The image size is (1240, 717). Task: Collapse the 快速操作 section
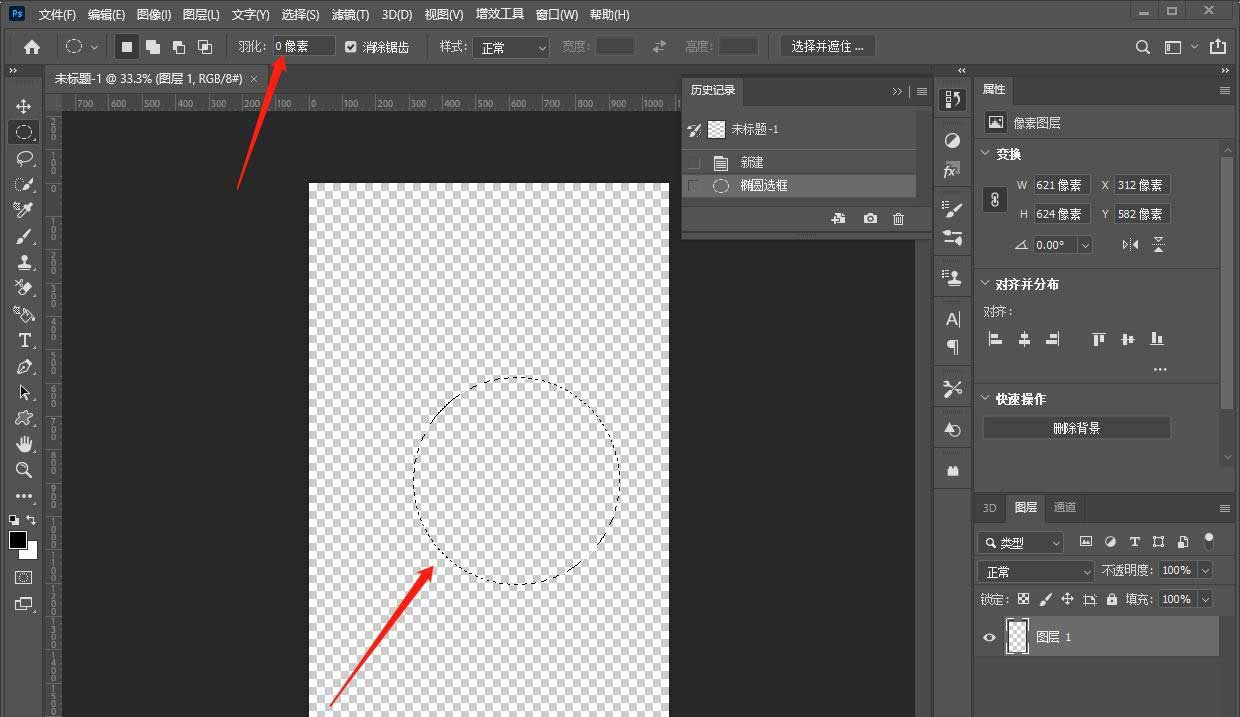pos(985,399)
